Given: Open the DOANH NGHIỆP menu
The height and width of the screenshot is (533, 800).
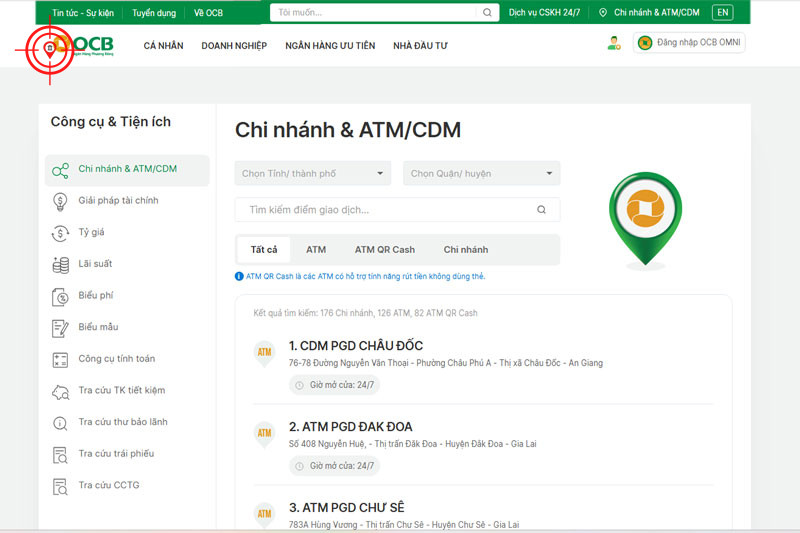Looking at the screenshot, I should 234,46.
